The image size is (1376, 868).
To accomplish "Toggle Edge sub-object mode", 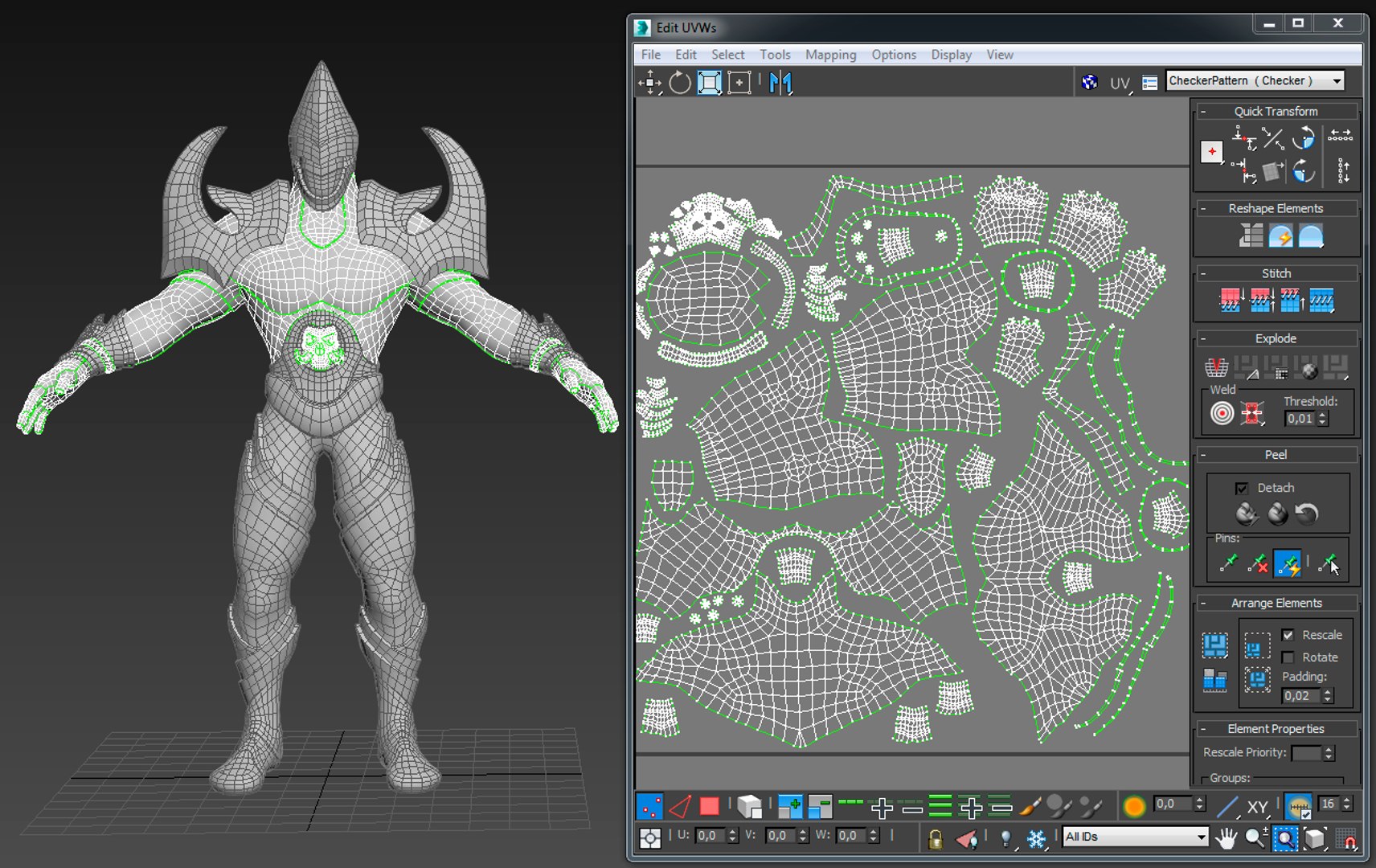I will click(x=680, y=806).
